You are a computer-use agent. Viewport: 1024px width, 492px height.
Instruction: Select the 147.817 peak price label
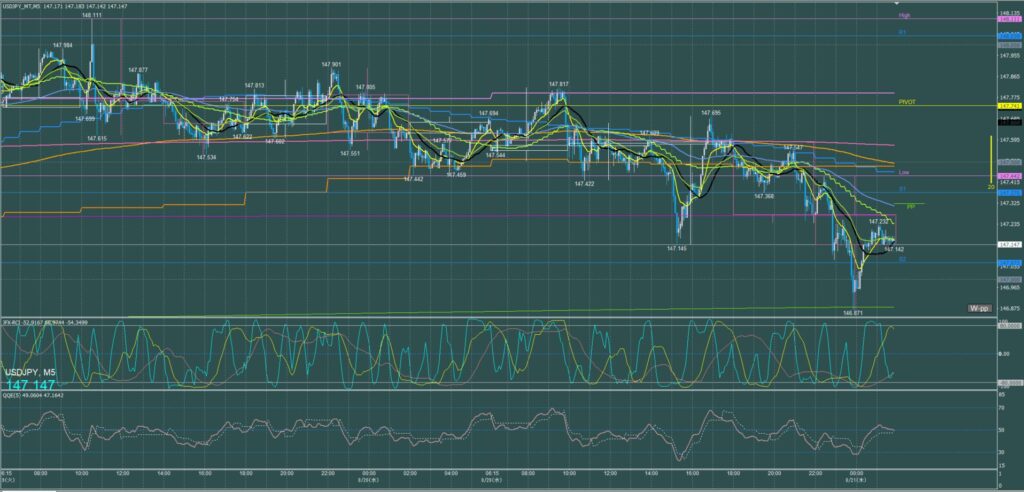[559, 84]
